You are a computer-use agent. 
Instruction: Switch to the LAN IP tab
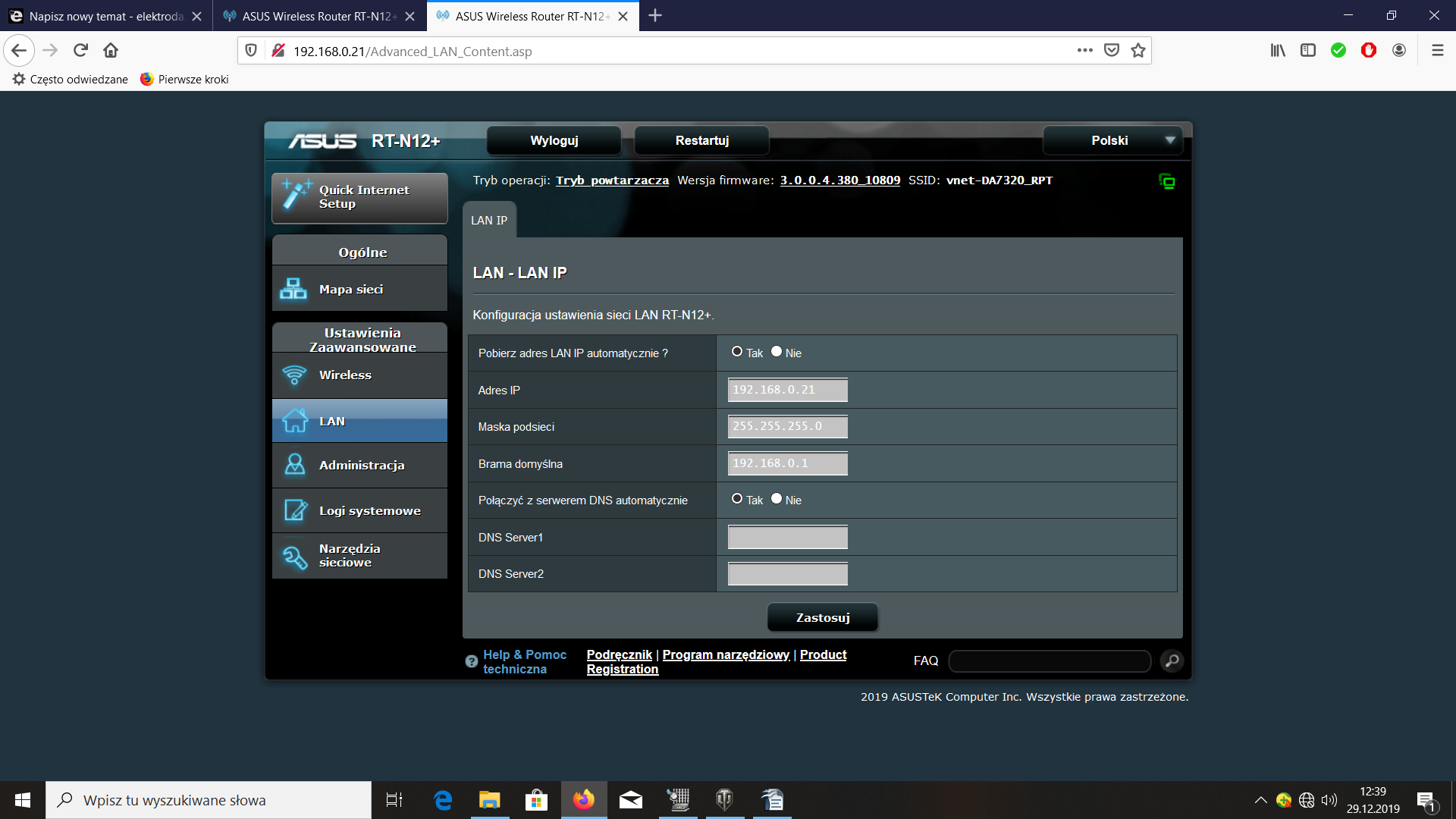(489, 220)
